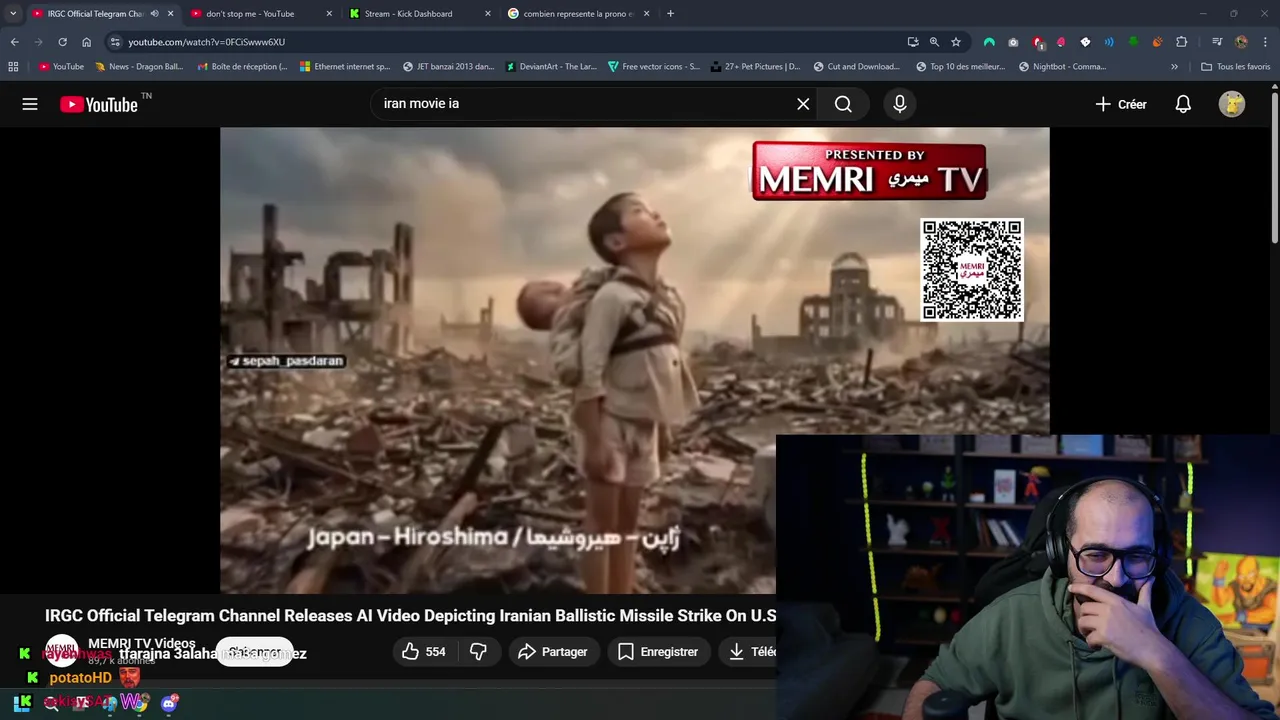Open JET banzai 2013 bookmark
The image size is (1280, 720).
448,67
